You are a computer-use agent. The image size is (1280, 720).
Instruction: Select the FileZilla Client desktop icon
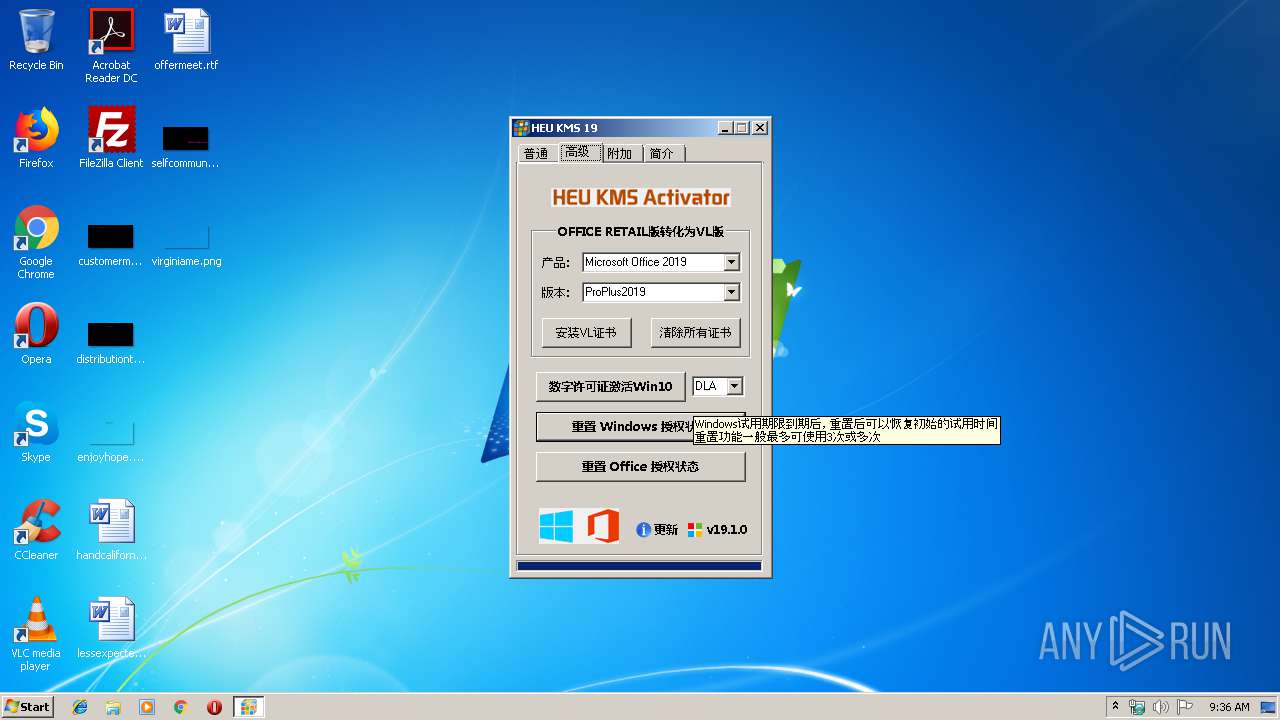[x=111, y=138]
